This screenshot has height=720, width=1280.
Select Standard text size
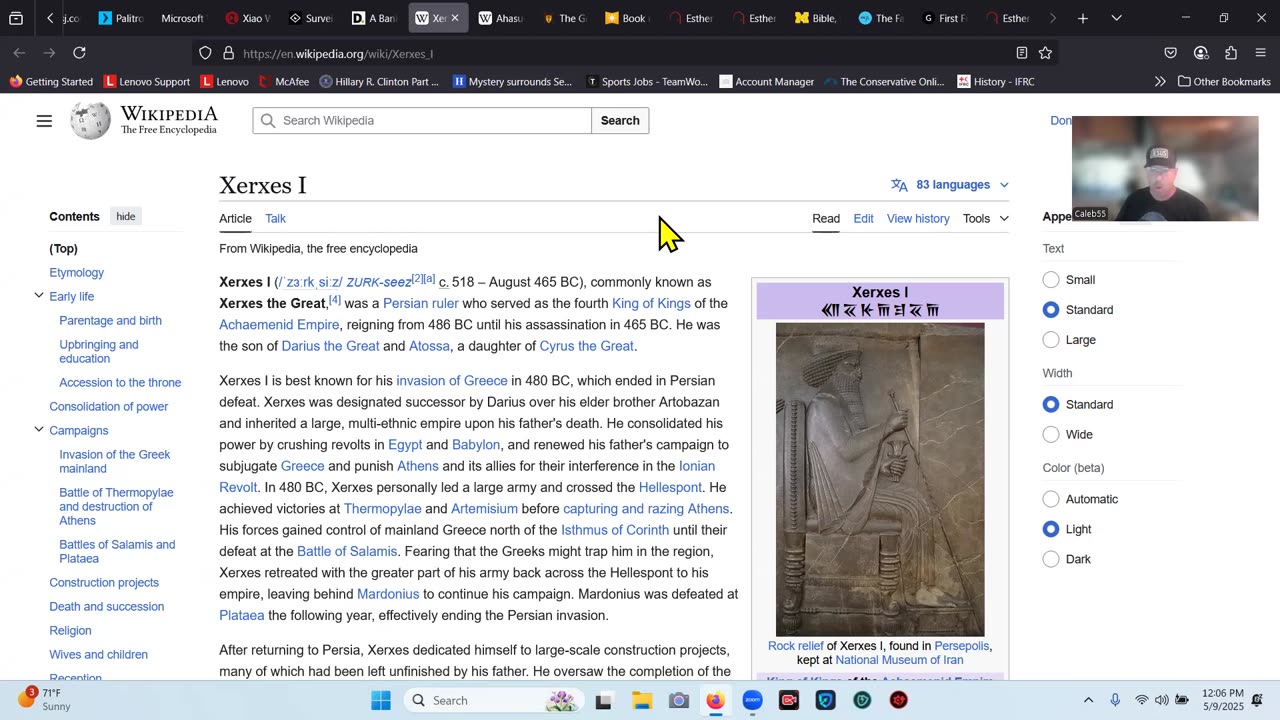[1051, 310]
